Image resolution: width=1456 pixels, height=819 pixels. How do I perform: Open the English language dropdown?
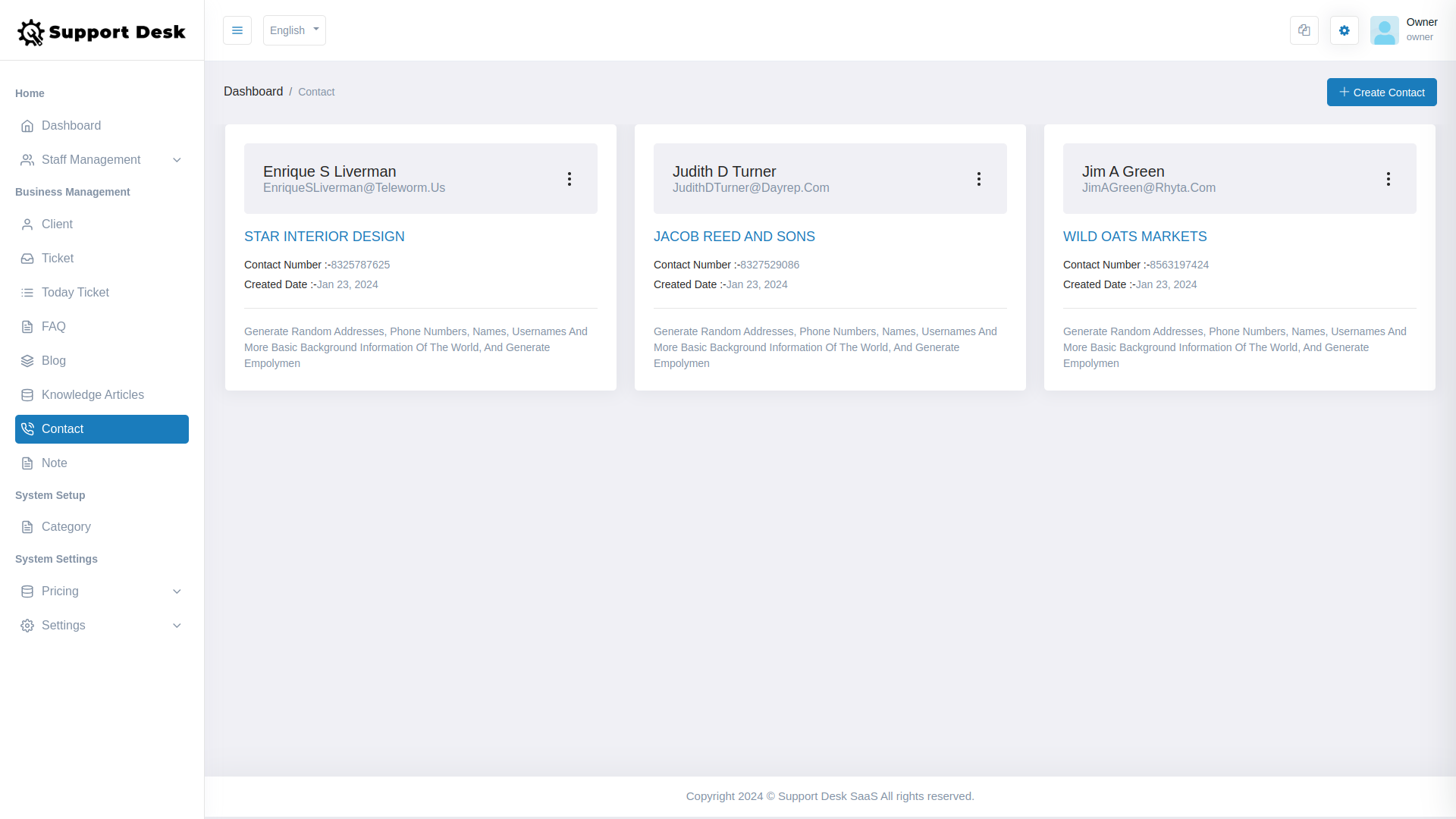click(293, 30)
